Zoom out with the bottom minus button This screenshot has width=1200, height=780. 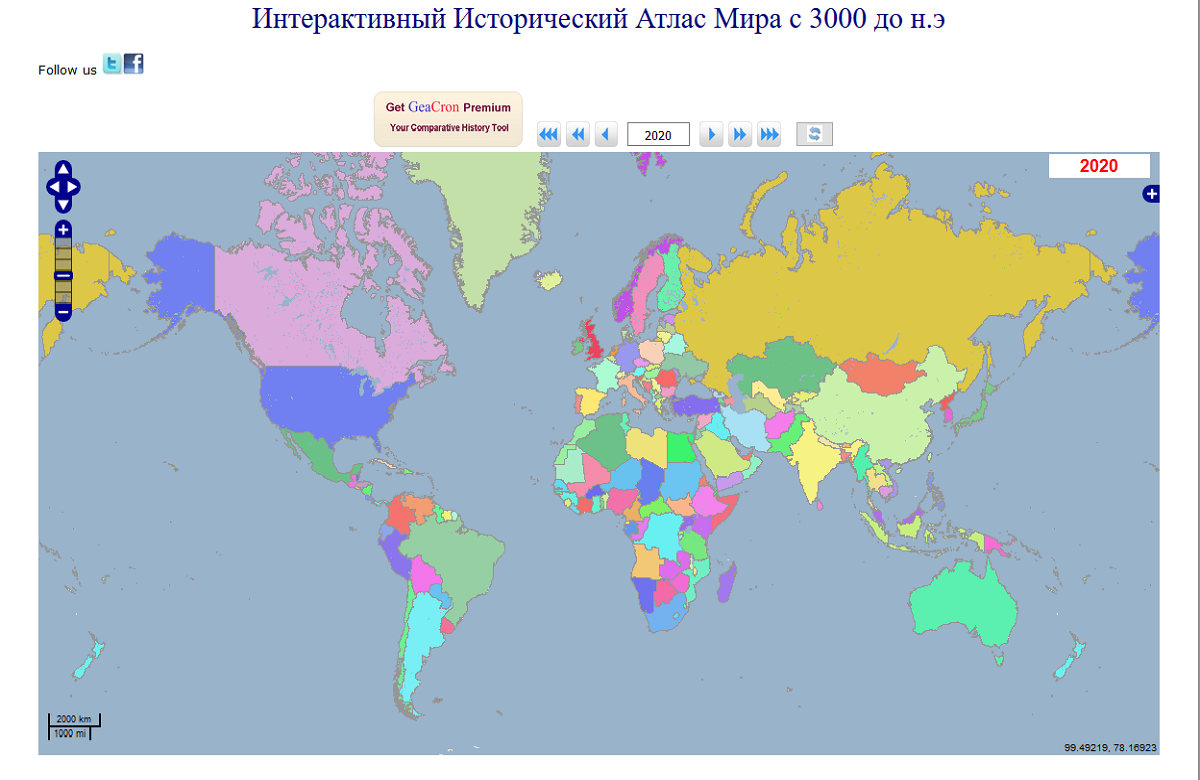click(62, 313)
